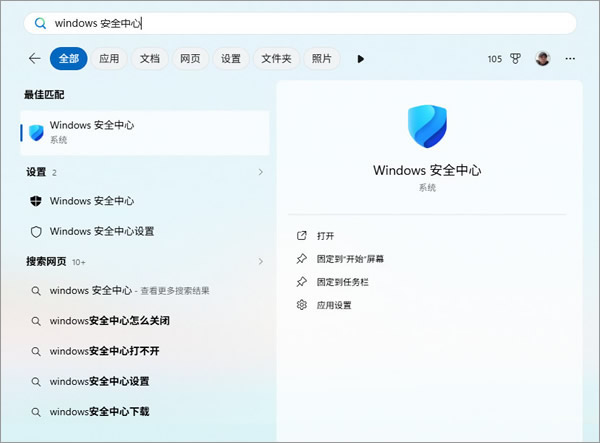
Task: Select the 全部 filter tab
Action: [x=68, y=59]
